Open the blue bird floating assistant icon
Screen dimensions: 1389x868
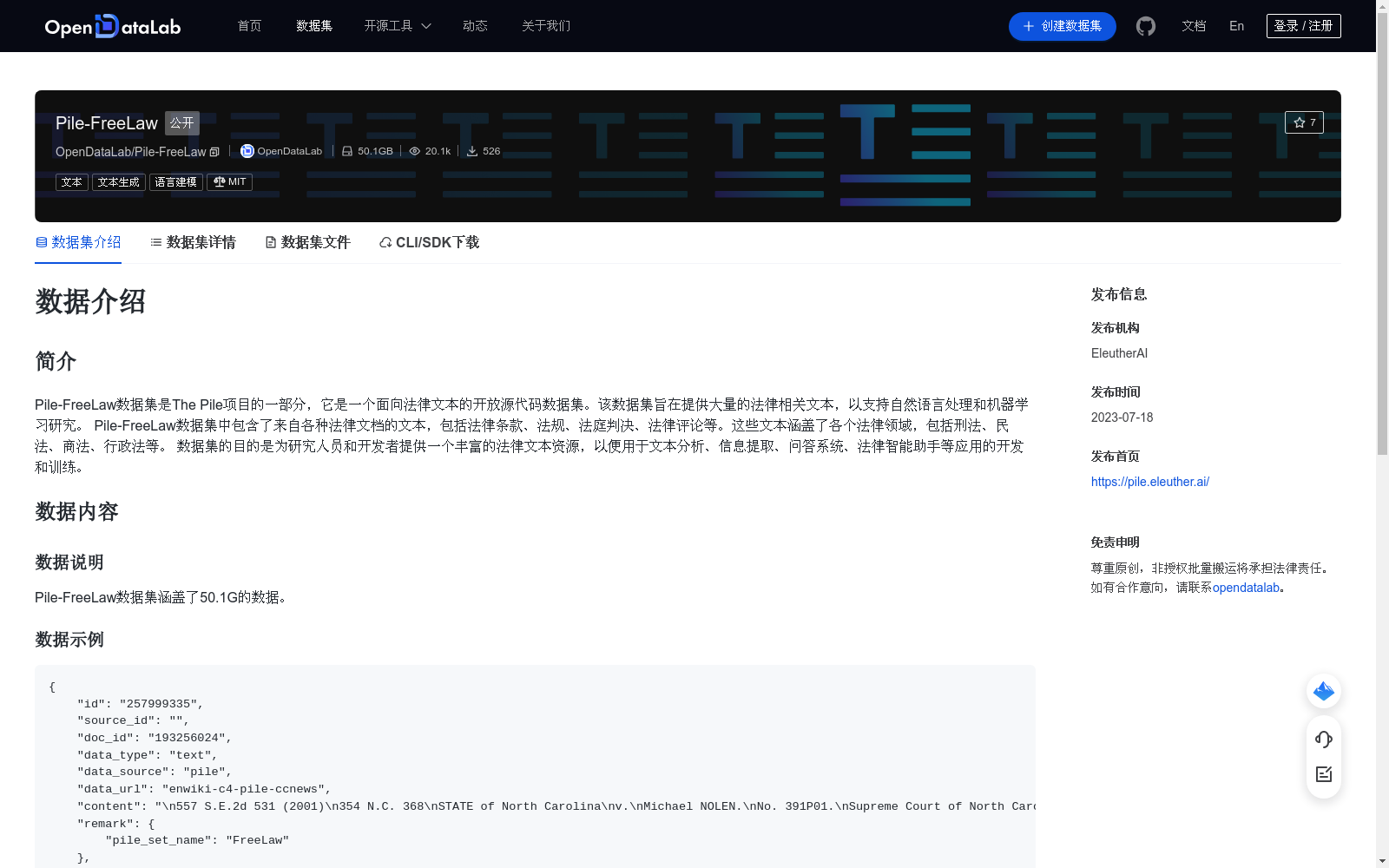(1324, 691)
